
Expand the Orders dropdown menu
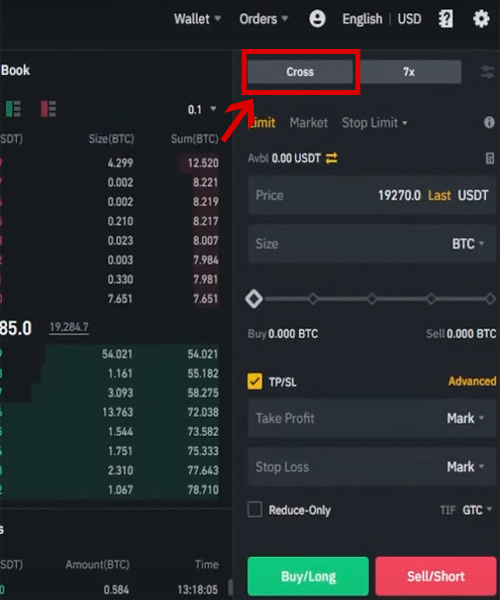(264, 19)
